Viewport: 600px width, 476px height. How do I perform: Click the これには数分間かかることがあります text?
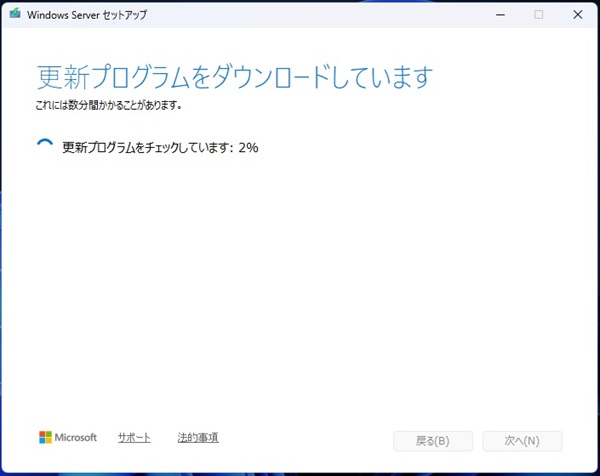(108, 104)
